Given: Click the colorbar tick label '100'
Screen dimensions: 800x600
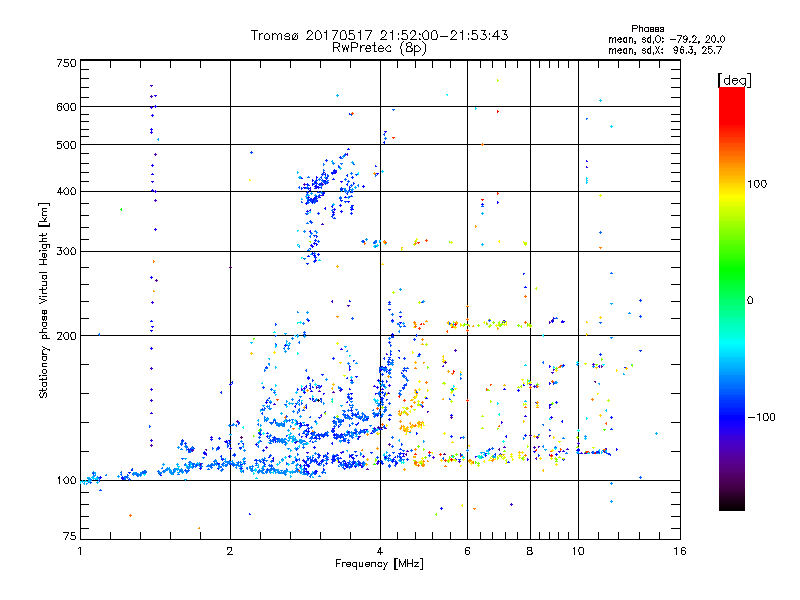Looking at the screenshot, I should pos(757,184).
